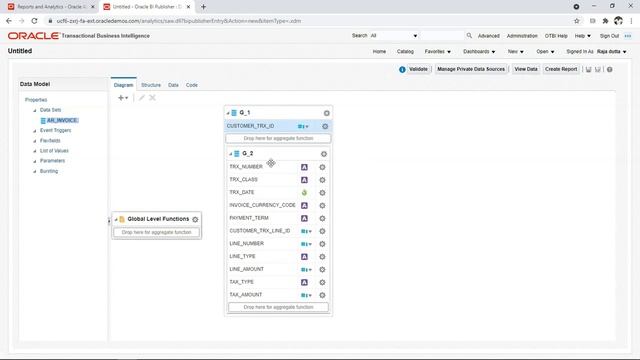Image resolution: width=640 pixels, height=360 pixels.
Task: Open gear settings for INVOICE_CURRENCY_CODE
Action: click(322, 205)
